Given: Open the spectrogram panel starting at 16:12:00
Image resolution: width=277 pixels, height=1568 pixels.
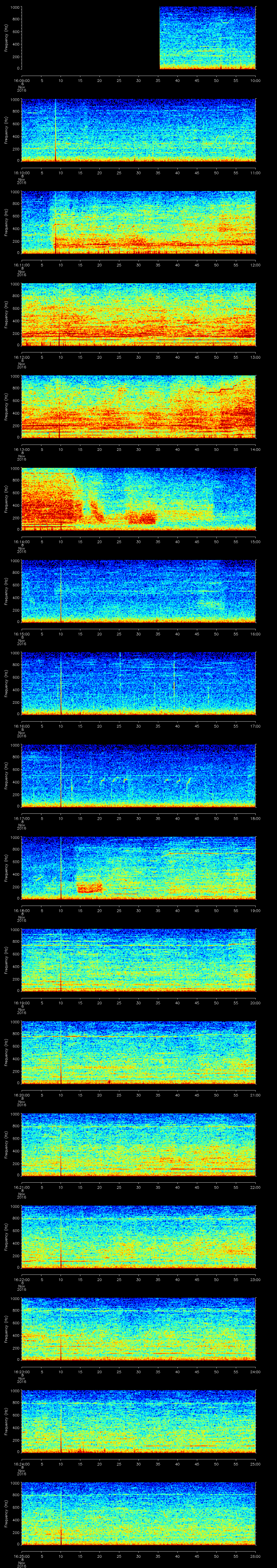Looking at the screenshot, I should click(x=138, y=315).
